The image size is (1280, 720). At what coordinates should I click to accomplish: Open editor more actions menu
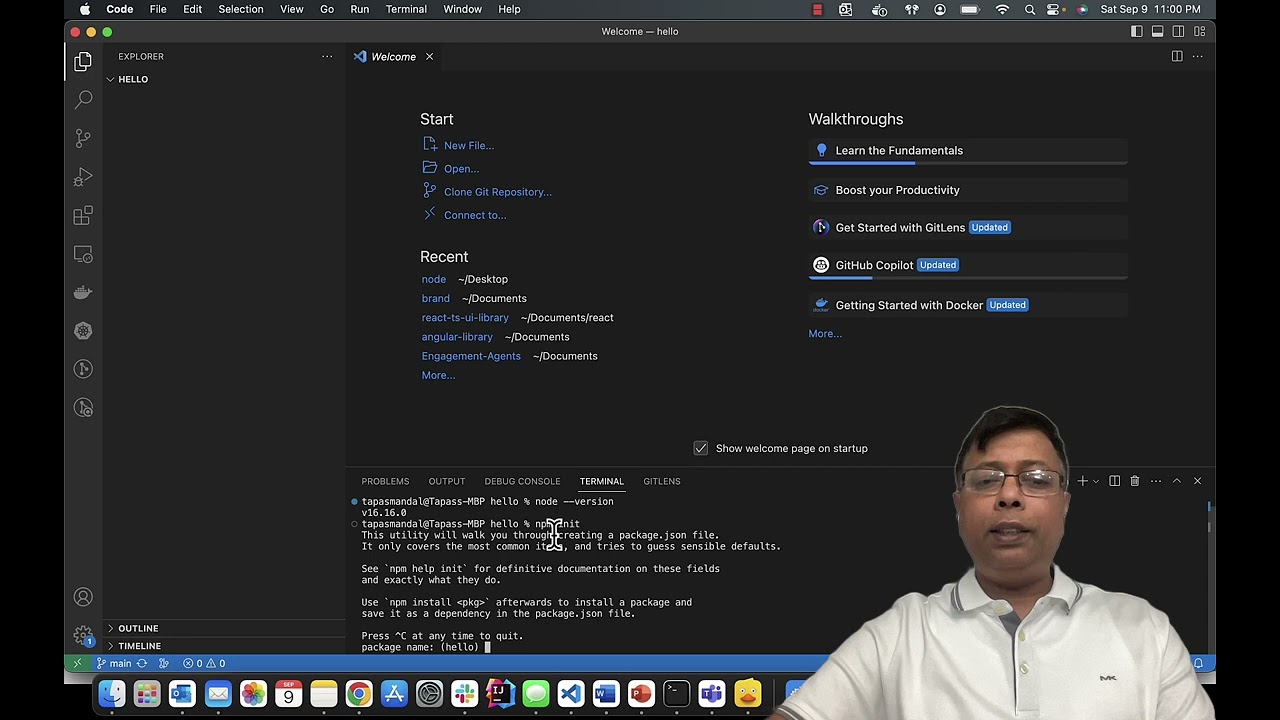tap(1197, 56)
